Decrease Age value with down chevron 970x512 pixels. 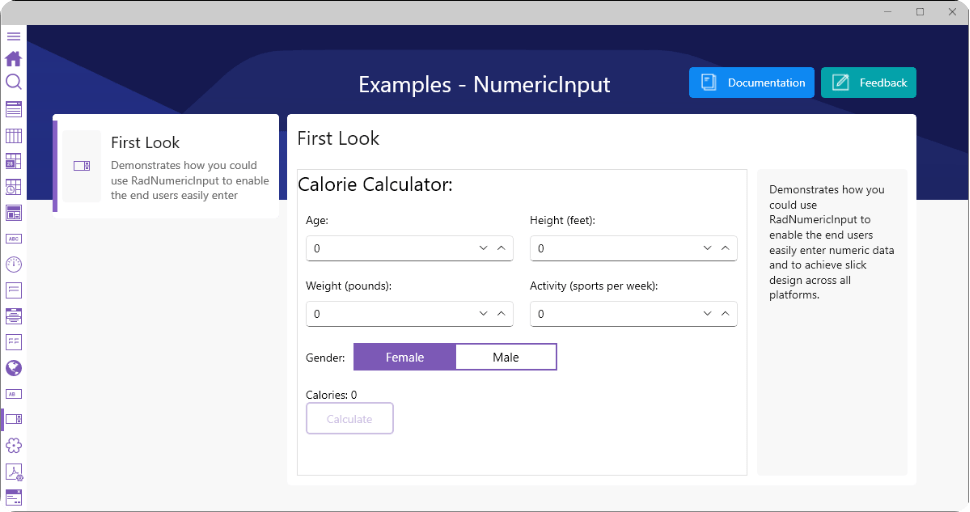[x=483, y=248]
